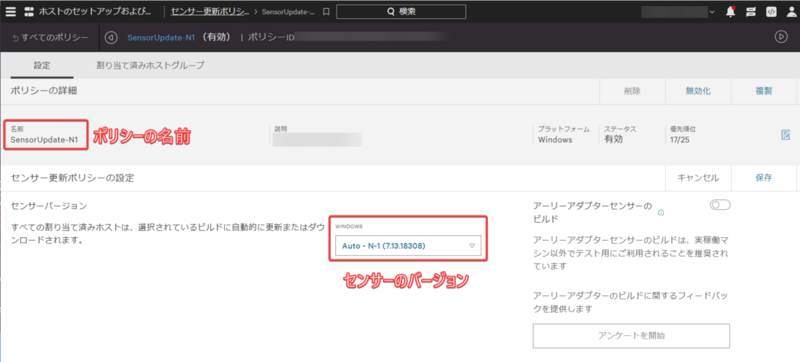Go to previous policy arrow
800x362 pixels.
[110, 37]
